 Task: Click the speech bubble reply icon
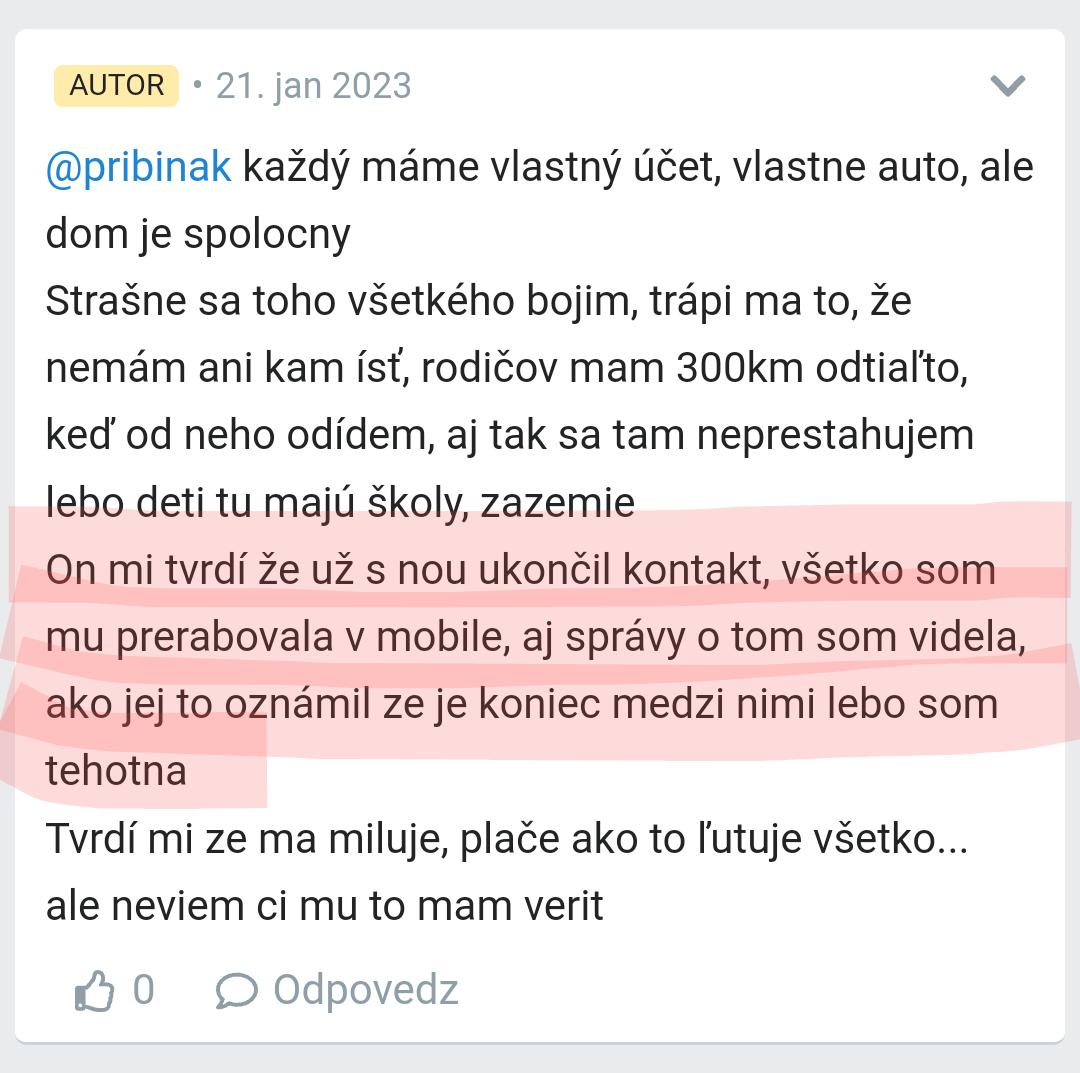(236, 991)
